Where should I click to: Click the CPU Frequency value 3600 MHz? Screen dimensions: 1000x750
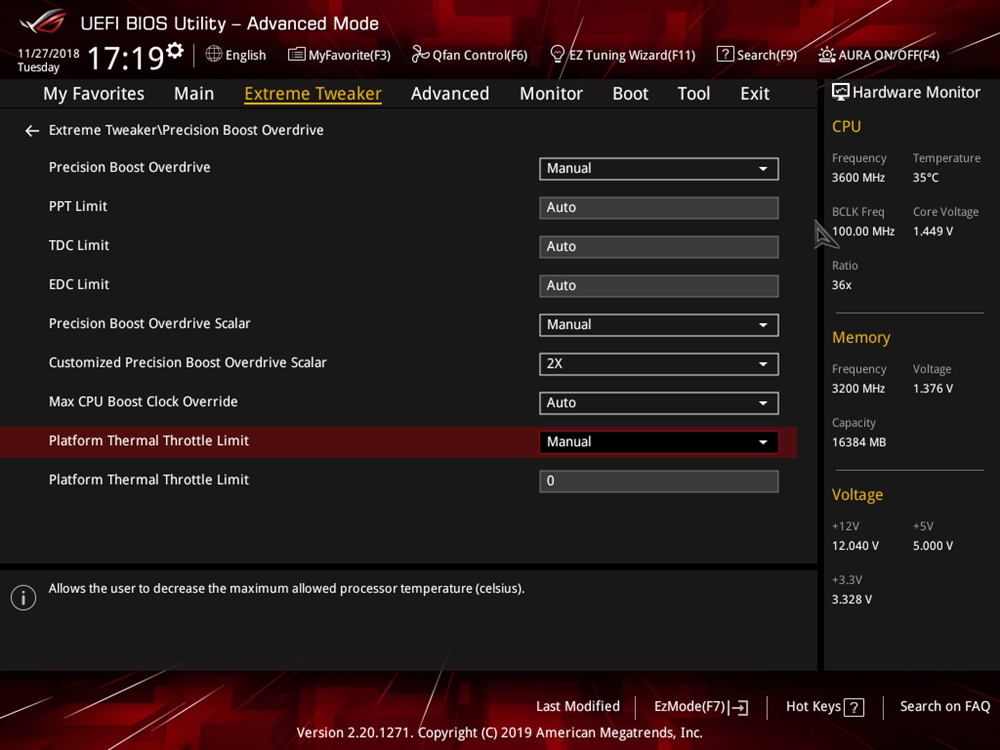coord(858,178)
